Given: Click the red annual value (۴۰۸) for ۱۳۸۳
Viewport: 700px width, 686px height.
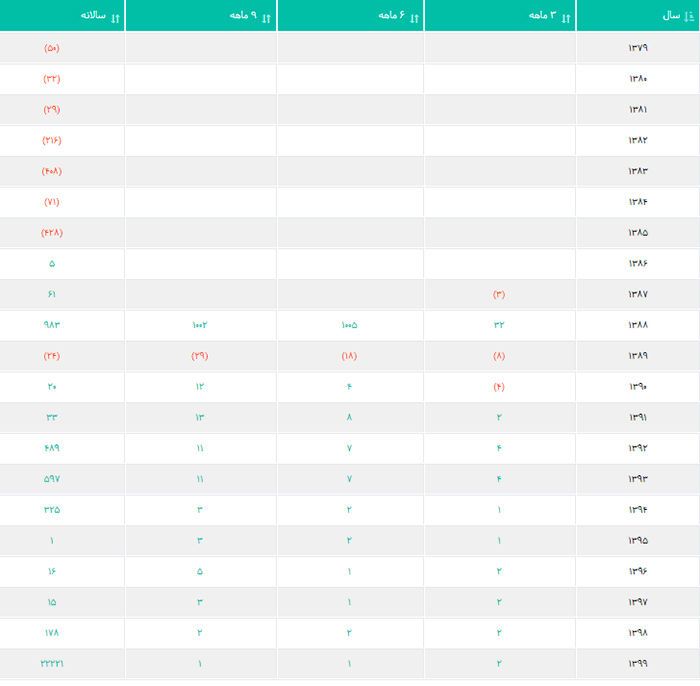Looking at the screenshot, I should click(52, 171).
